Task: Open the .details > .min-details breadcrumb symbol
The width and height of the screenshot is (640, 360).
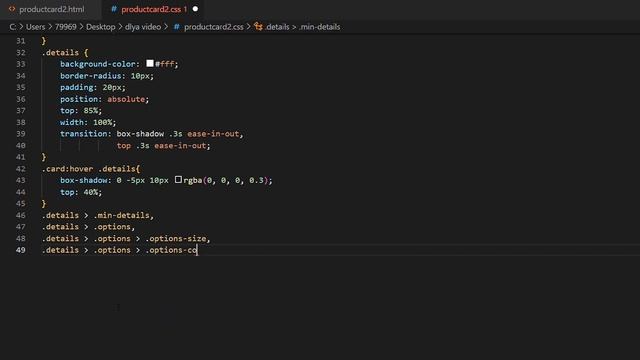Action: point(302,27)
